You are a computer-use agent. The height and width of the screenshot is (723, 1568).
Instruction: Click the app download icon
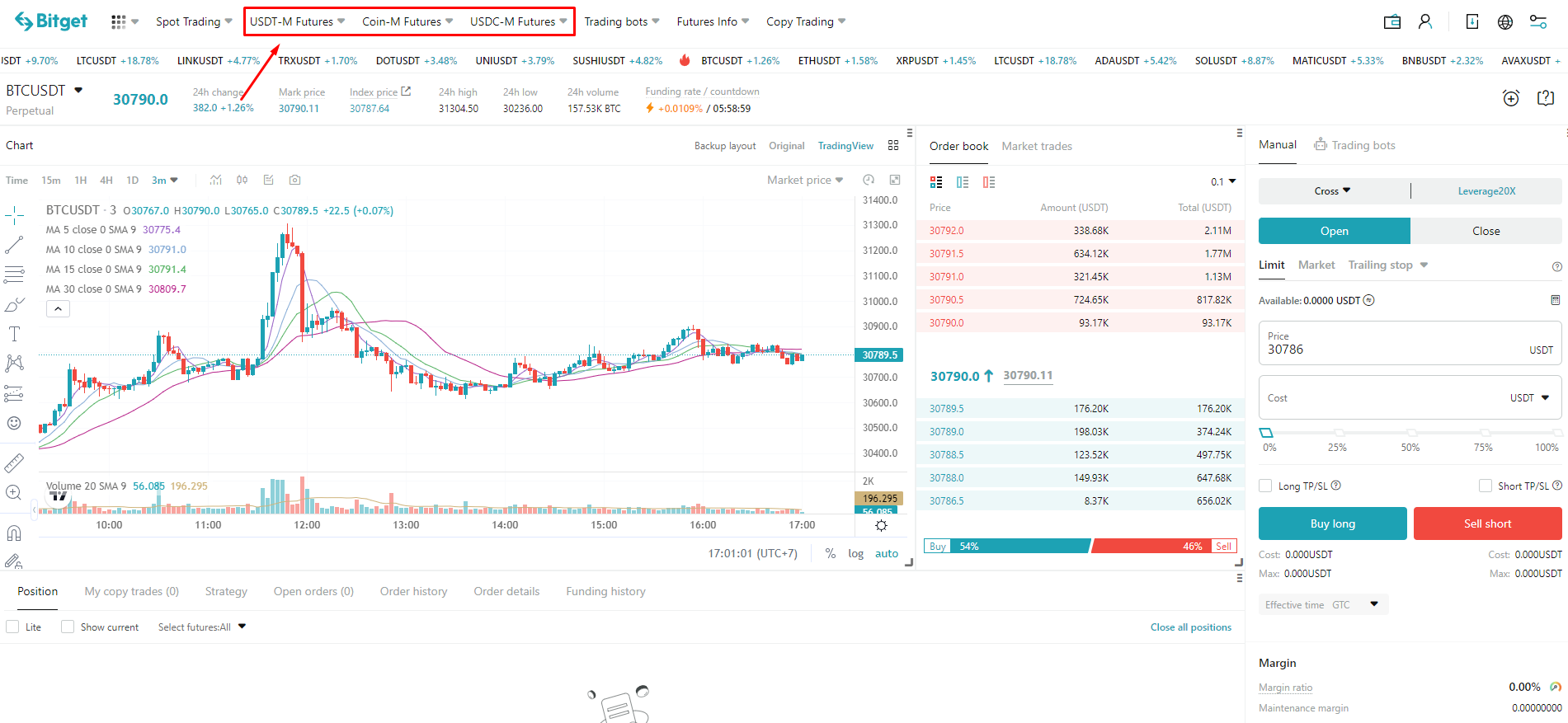pyautogui.click(x=1472, y=22)
